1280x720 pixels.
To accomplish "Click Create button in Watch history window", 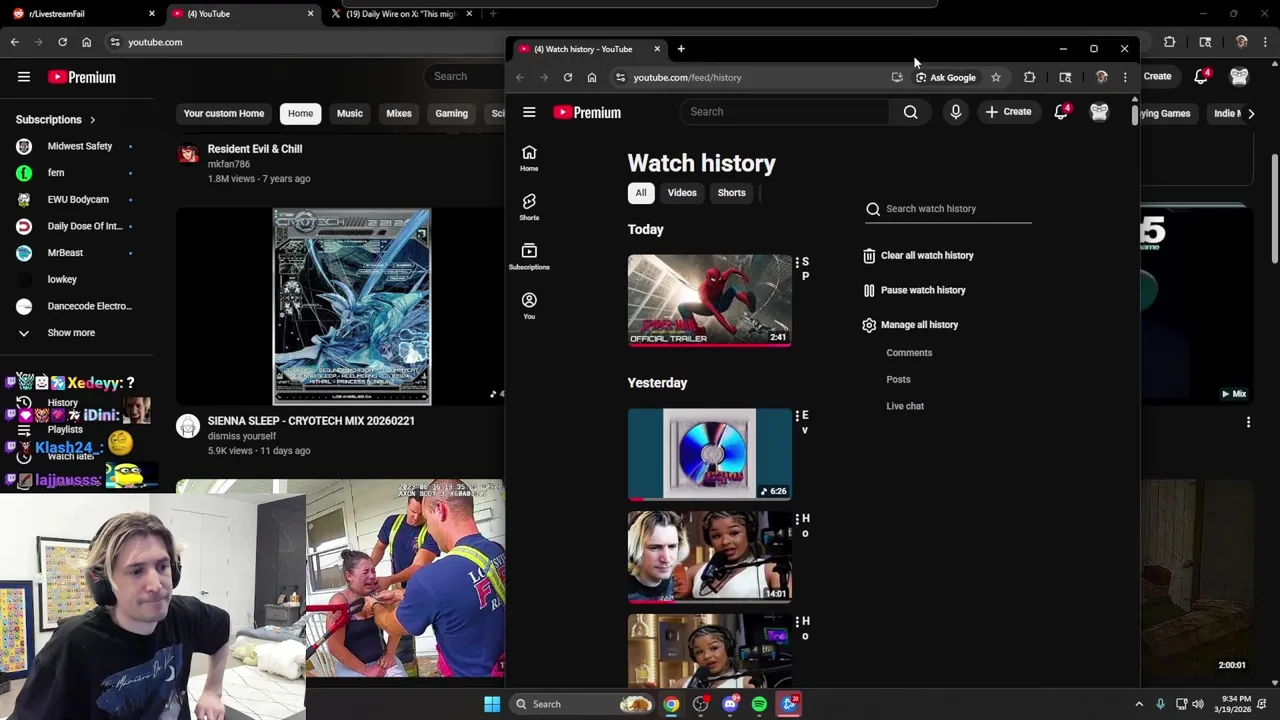I will point(1008,112).
